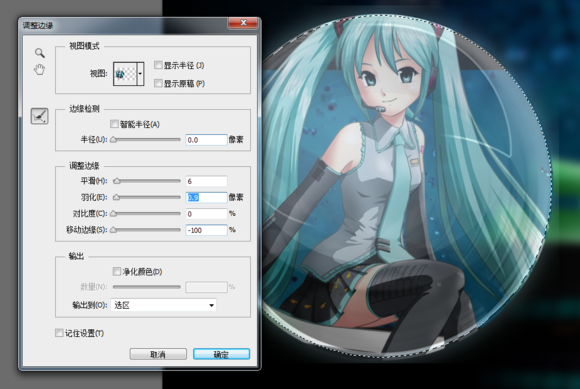Enable the 显示半径 (J) checkbox
Viewport: 580px width, 389px height.
[x=158, y=65]
